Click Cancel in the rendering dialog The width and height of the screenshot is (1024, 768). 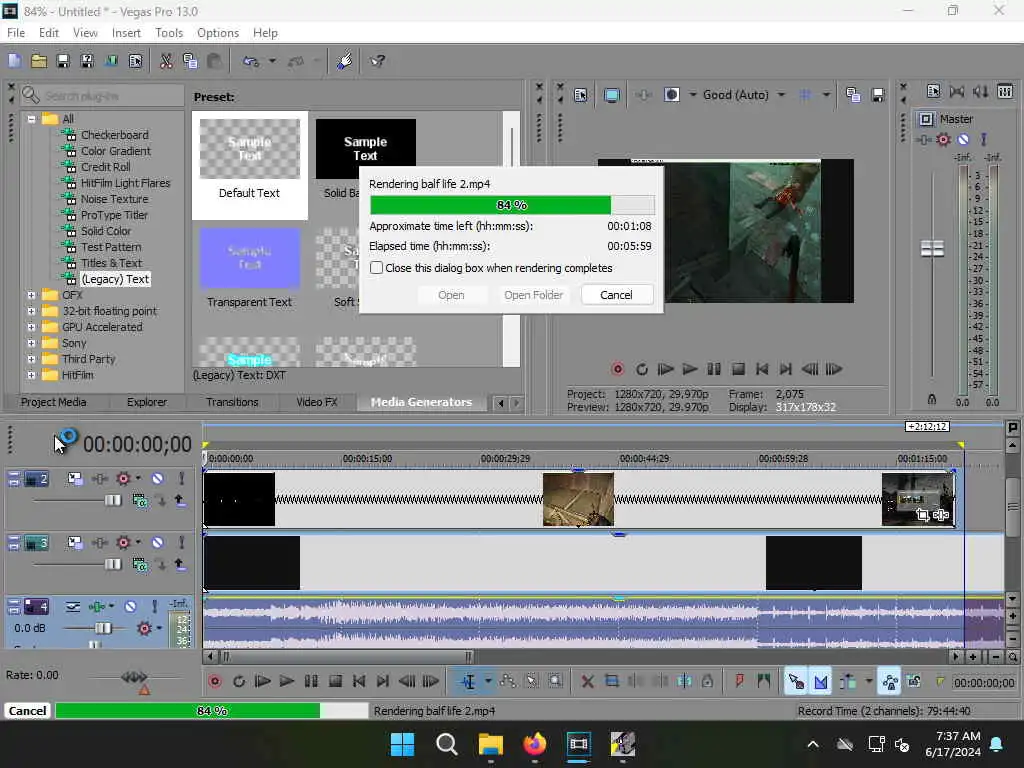coord(616,295)
